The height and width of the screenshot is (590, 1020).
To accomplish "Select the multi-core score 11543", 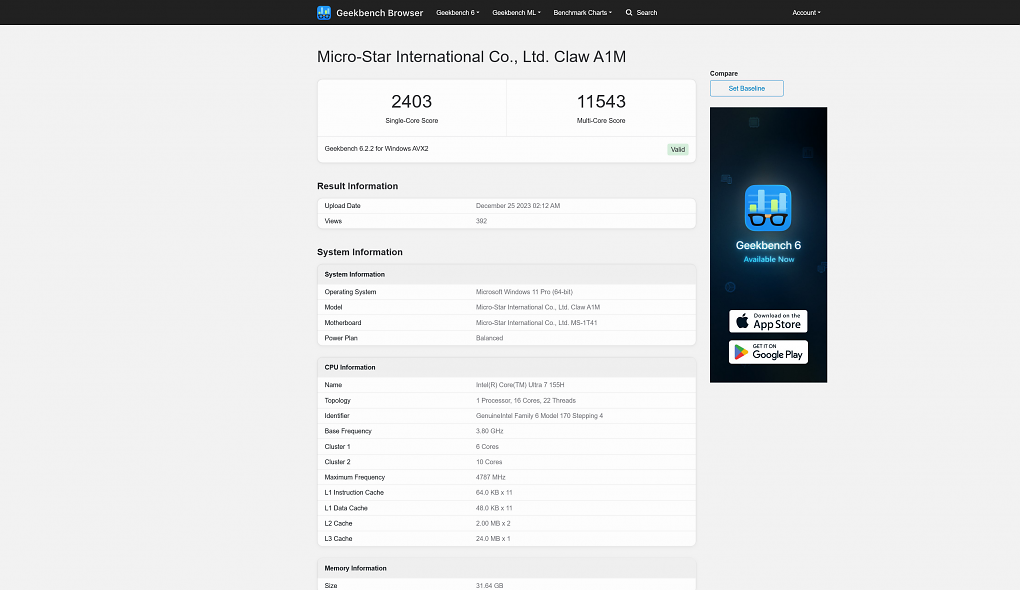I will coord(601,101).
